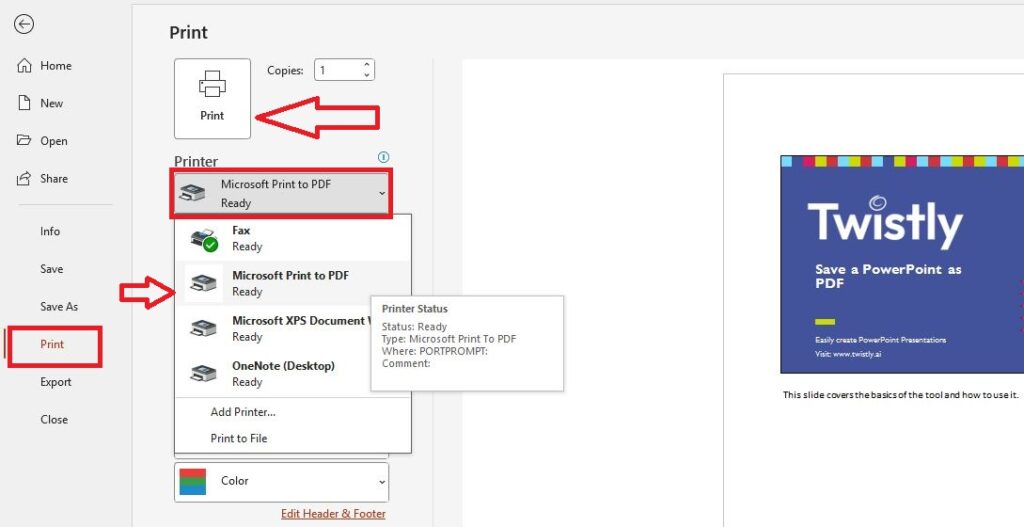Open the Export page
The image size is (1024, 527).
pos(56,382)
